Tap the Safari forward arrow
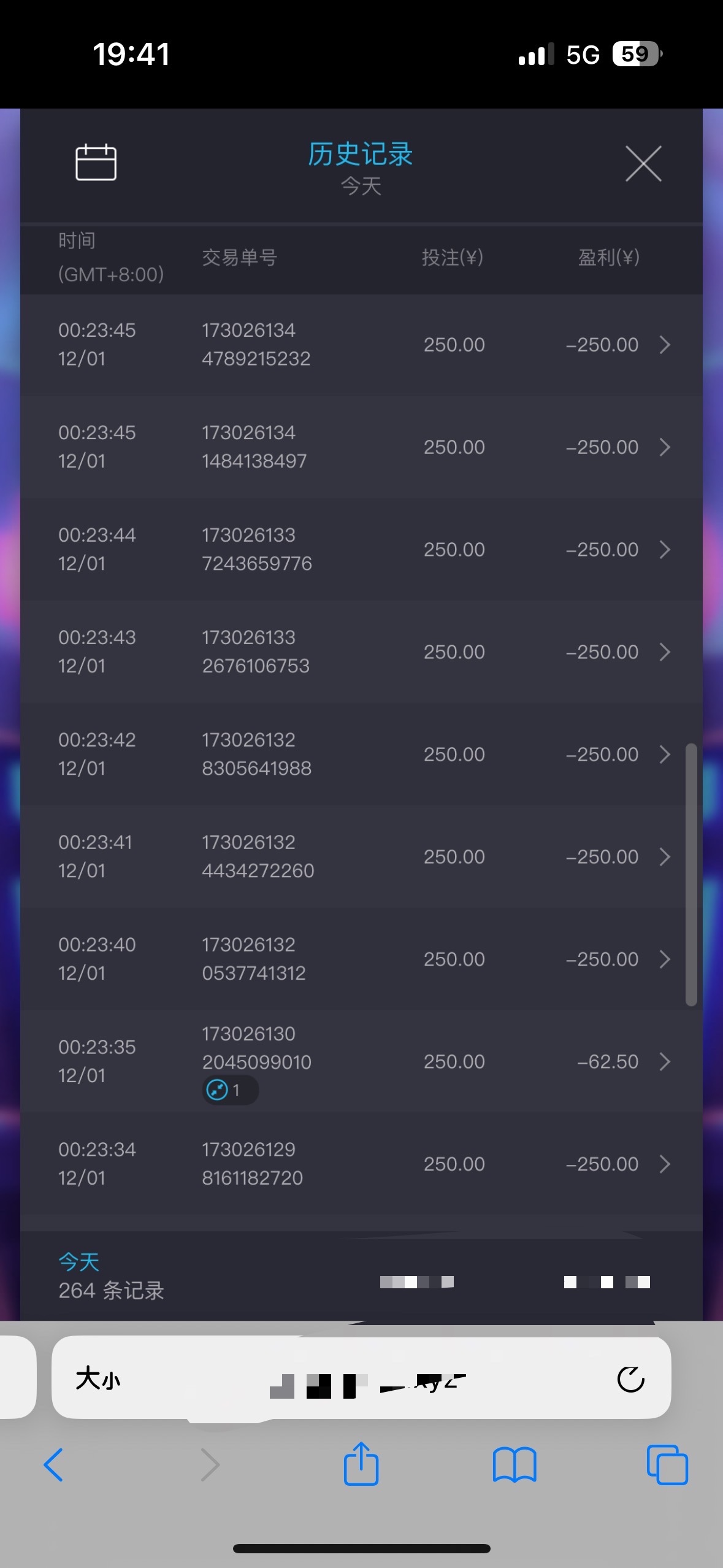Image resolution: width=723 pixels, height=1568 pixels. 210,1464
